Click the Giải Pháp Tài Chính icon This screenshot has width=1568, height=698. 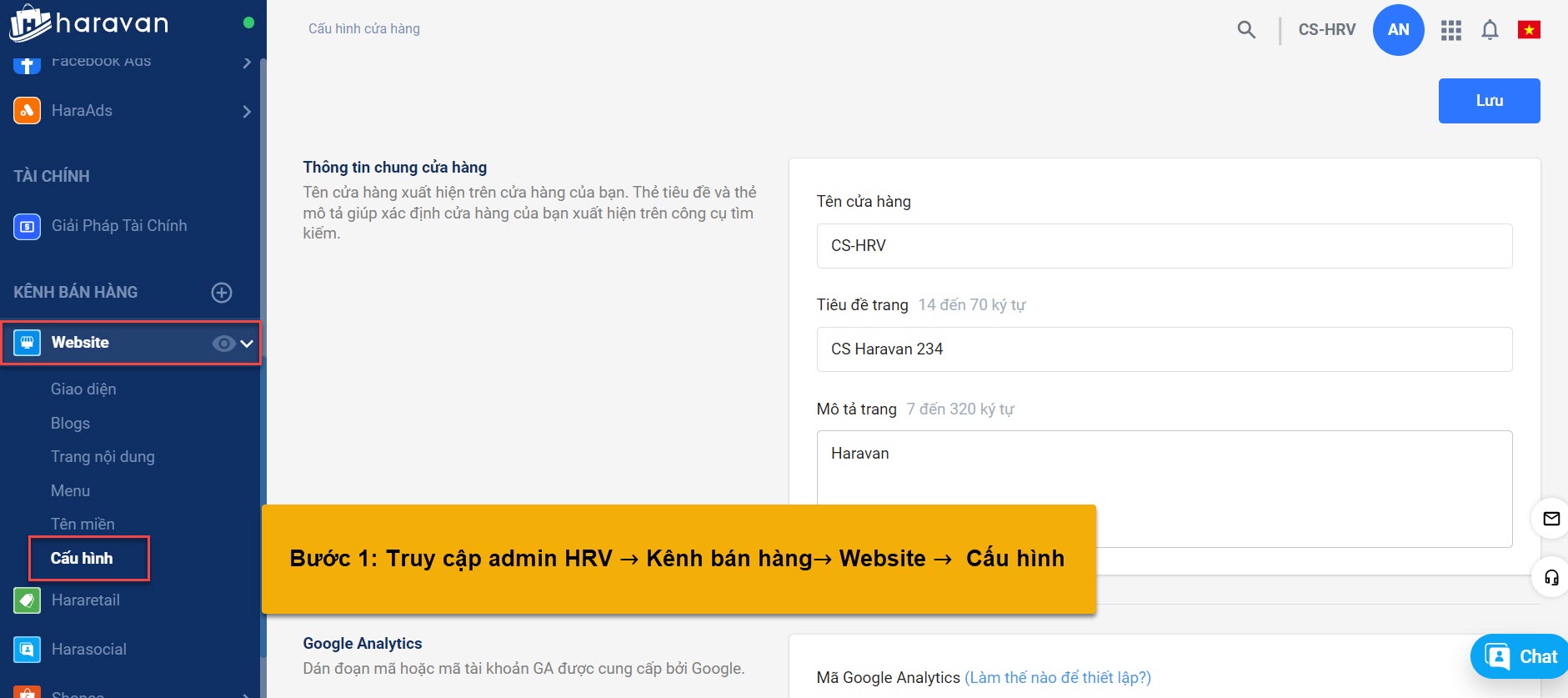point(27,226)
